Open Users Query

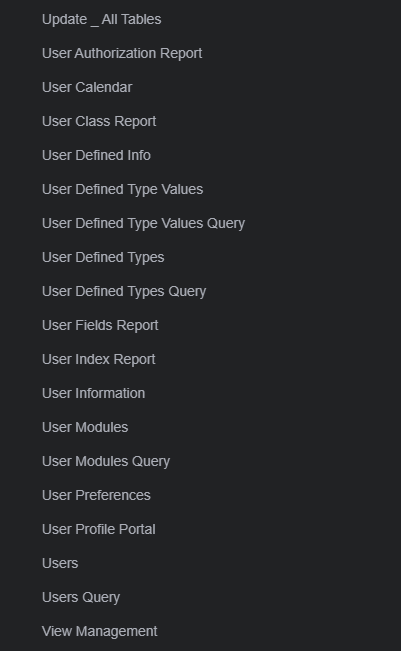(81, 598)
